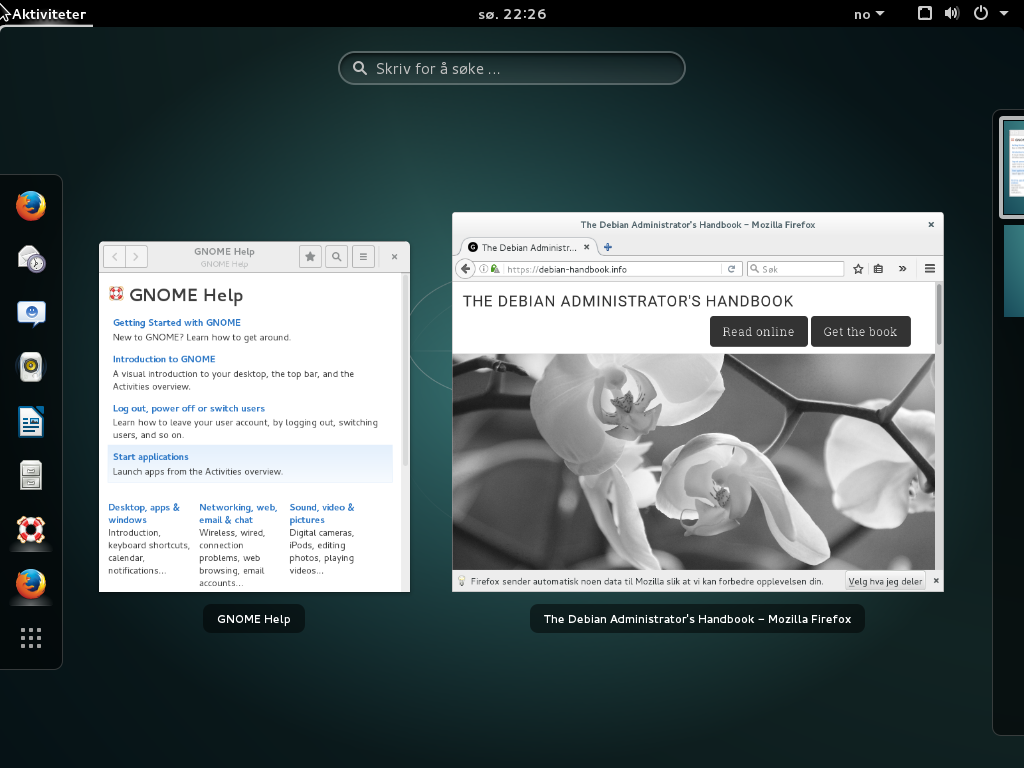Open new tab with plus icon
Image resolution: width=1024 pixels, height=768 pixels.
[607, 247]
